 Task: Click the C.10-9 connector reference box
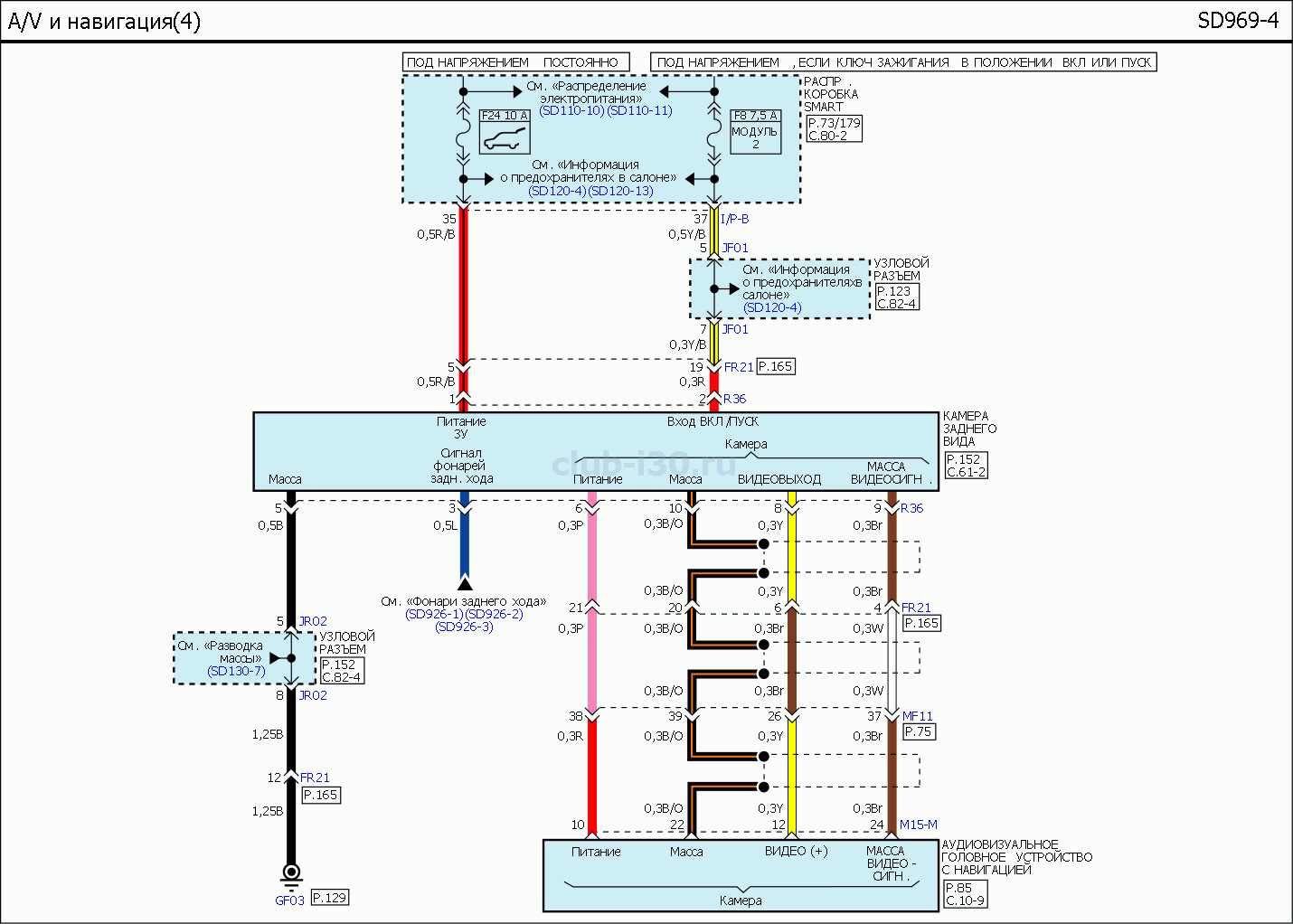(x=965, y=900)
